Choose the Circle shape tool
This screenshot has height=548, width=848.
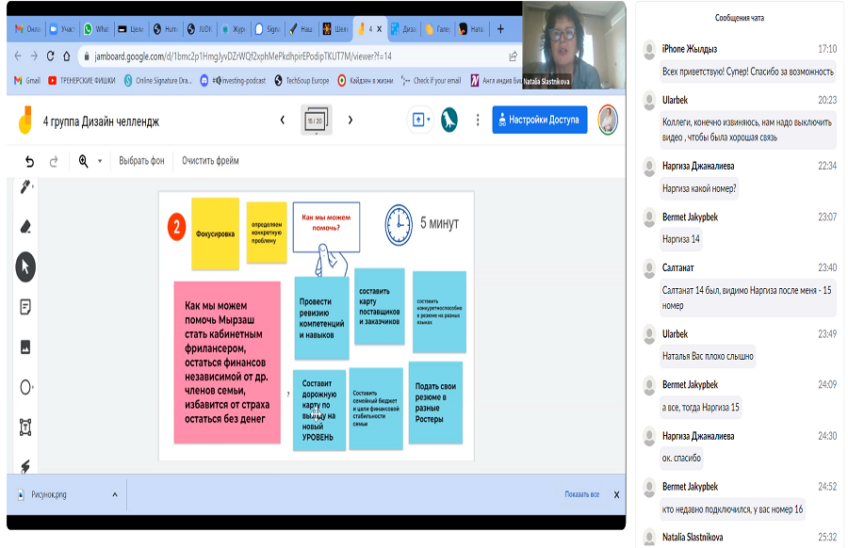tap(26, 387)
